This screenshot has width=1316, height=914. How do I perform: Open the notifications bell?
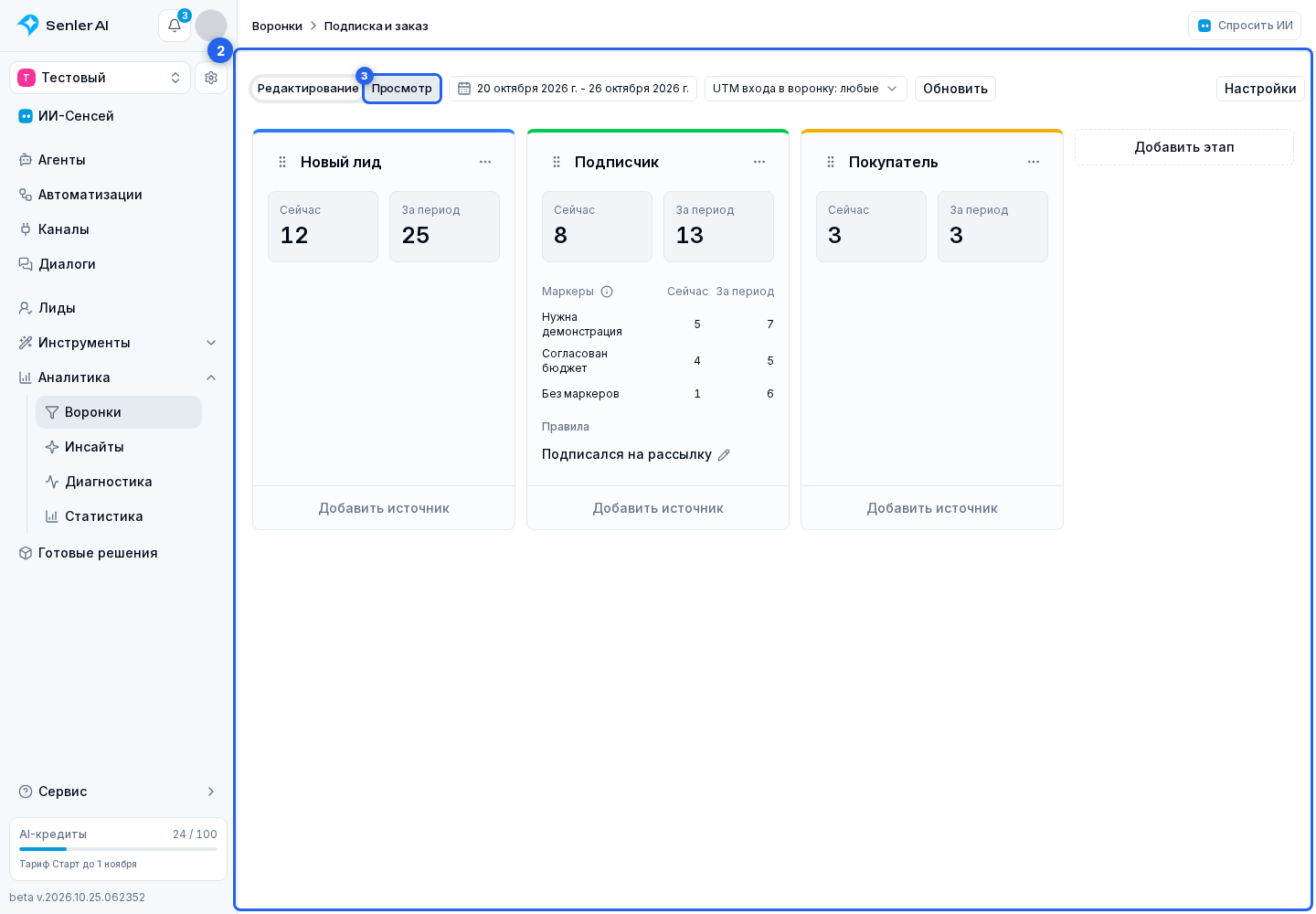175,26
